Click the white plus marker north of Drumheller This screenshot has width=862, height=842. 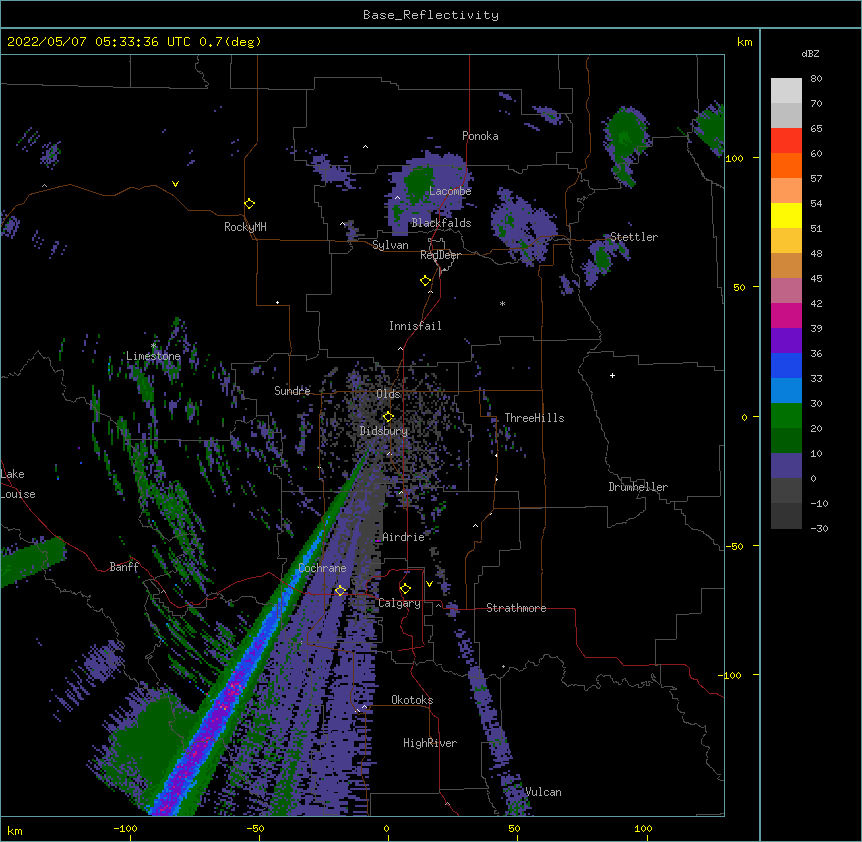(x=612, y=375)
